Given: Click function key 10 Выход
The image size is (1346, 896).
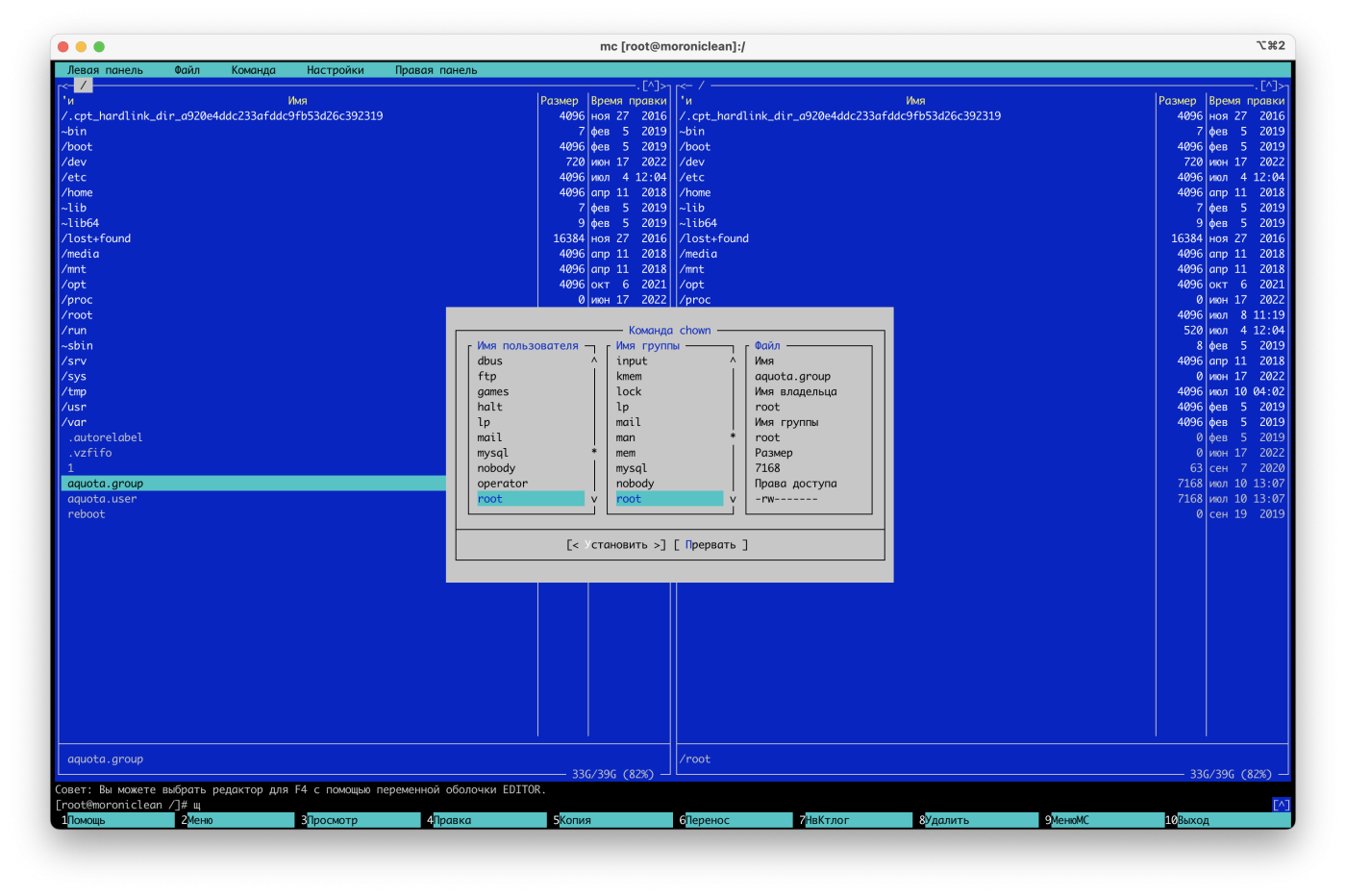Looking at the screenshot, I should [x=1226, y=820].
